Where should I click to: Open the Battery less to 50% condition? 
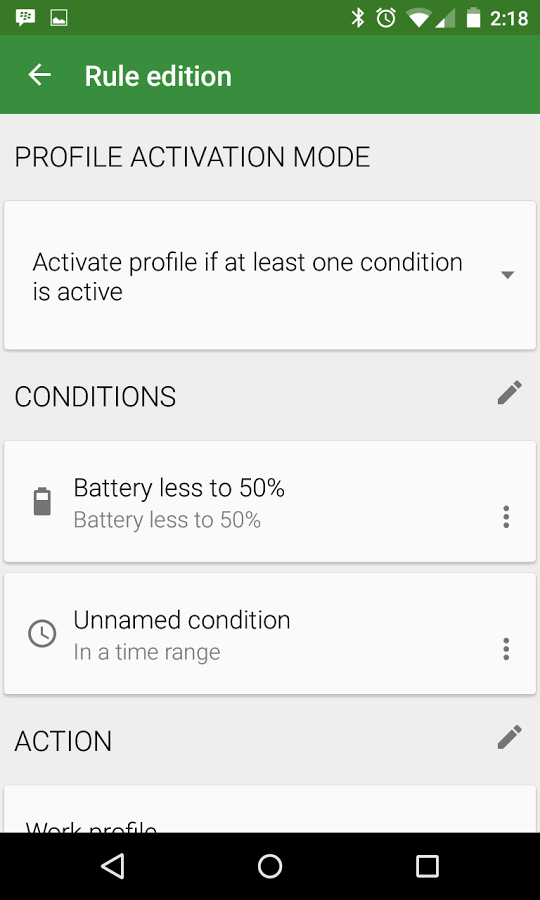point(270,502)
